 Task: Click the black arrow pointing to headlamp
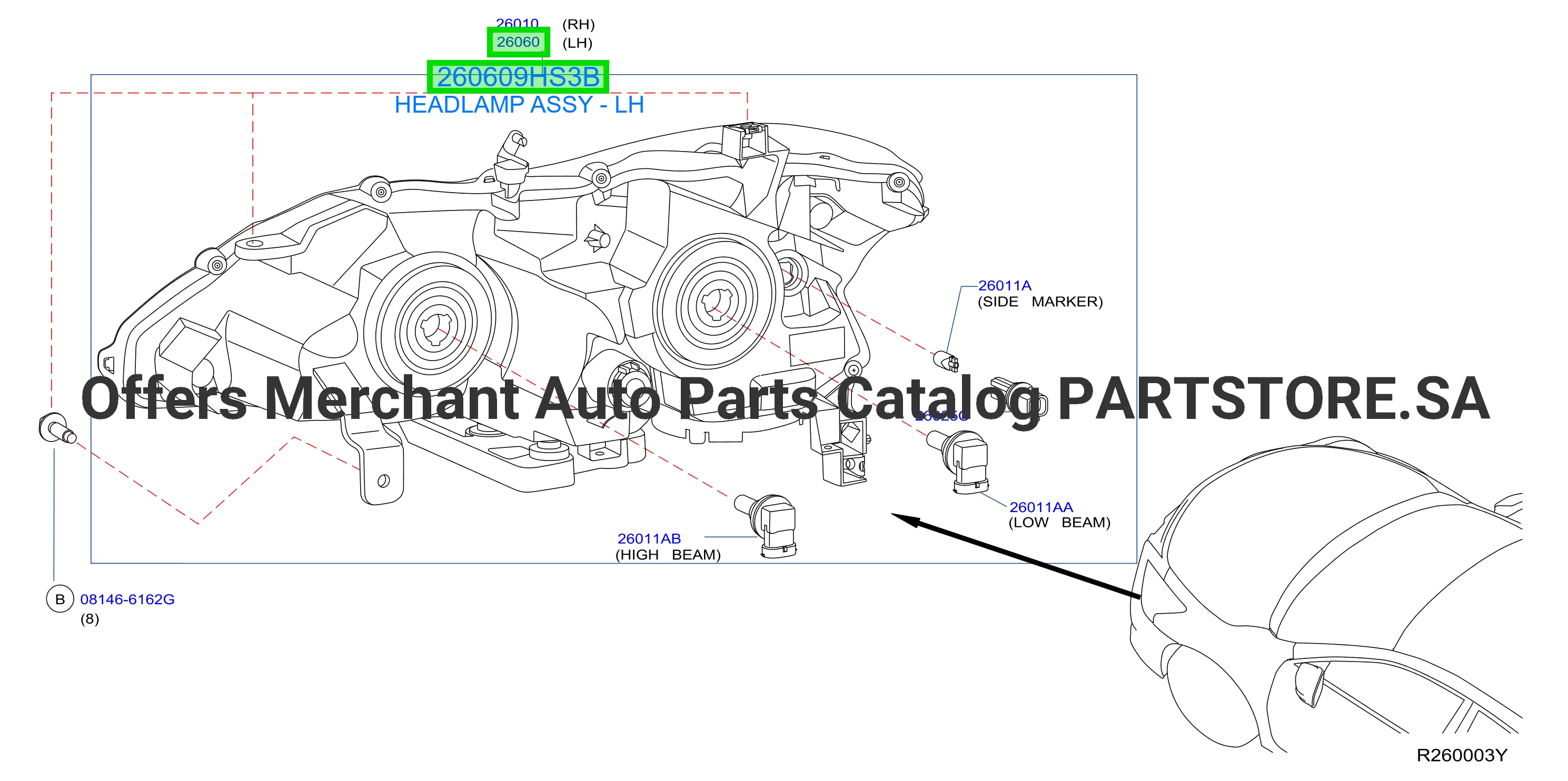1015,556
